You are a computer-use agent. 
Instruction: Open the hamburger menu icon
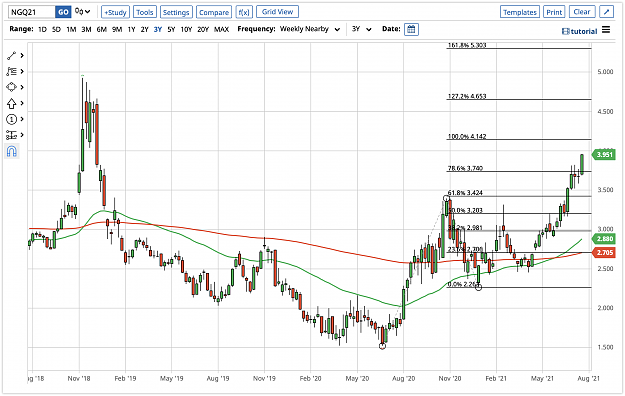606,30
